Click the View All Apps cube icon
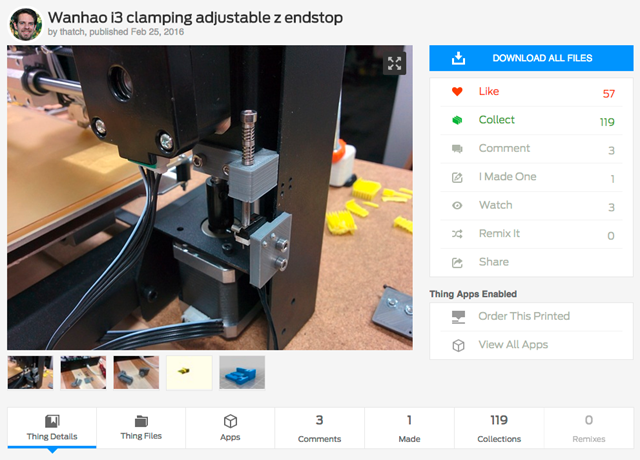Screen dimensions: 640x460 point(458,345)
